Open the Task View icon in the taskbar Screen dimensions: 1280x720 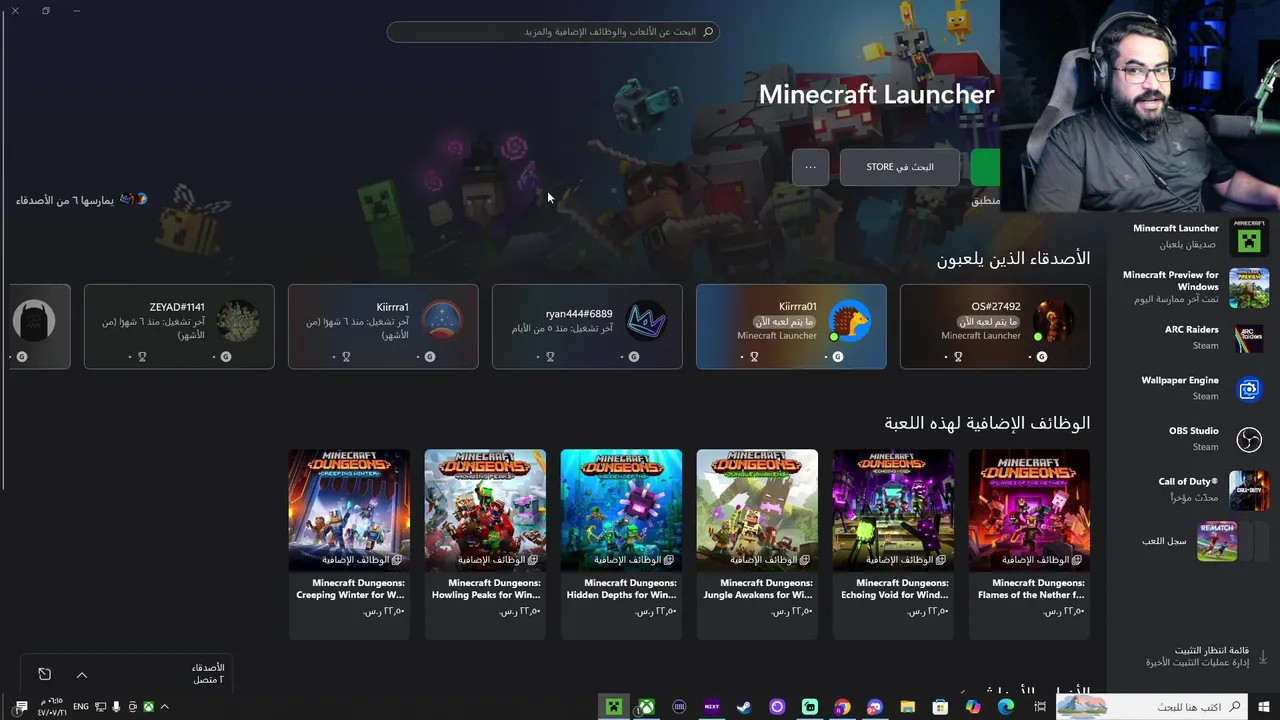click(1040, 707)
